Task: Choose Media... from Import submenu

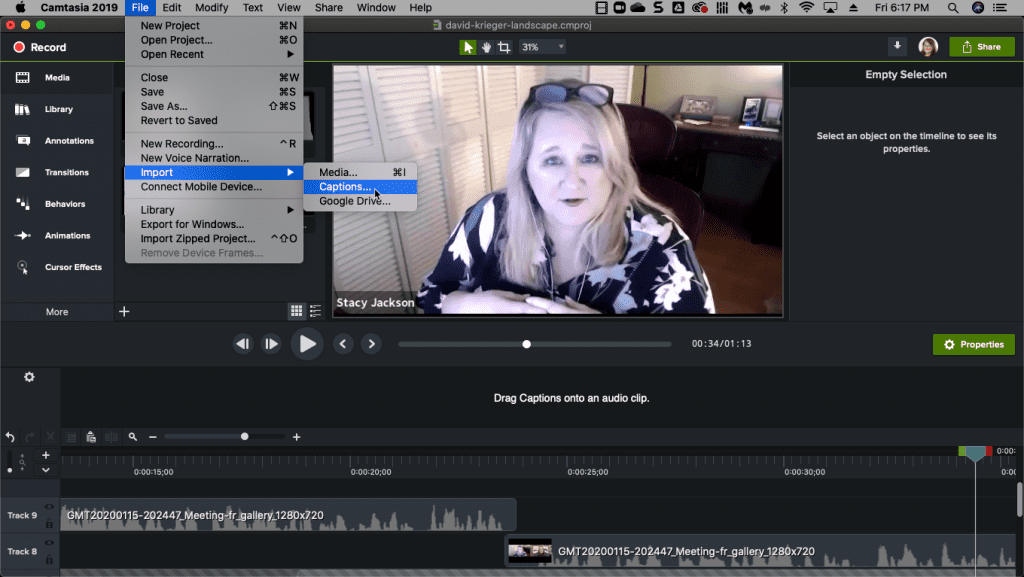Action: pos(360,172)
